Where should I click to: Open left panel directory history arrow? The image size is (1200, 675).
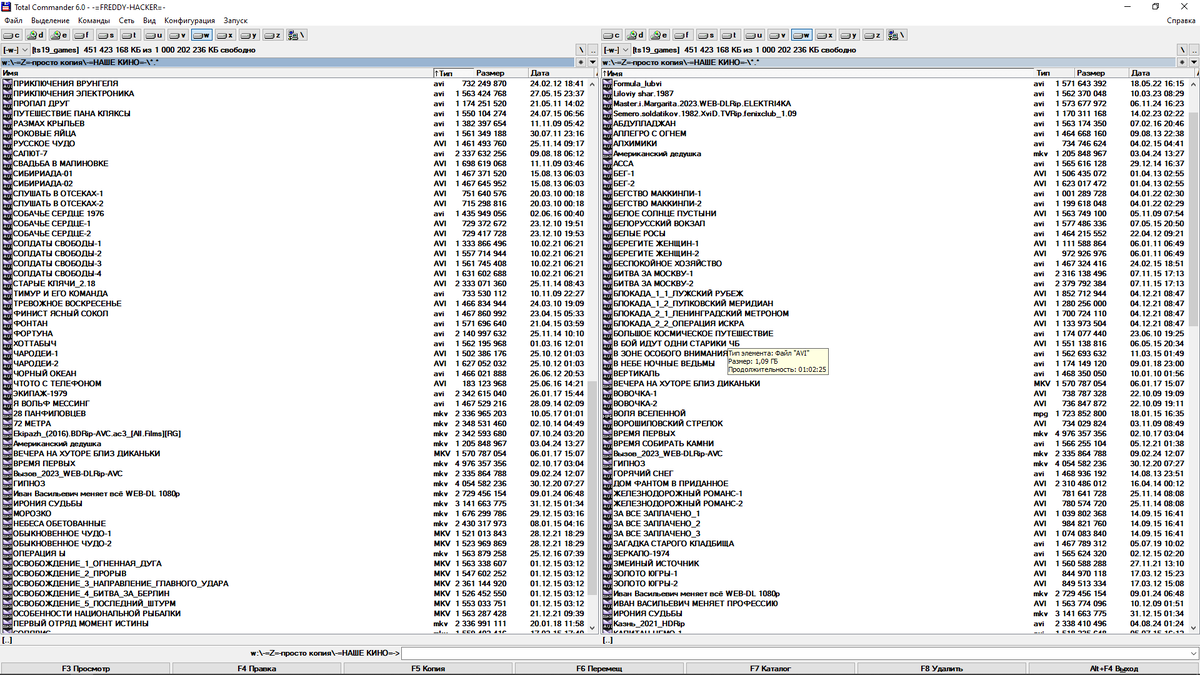tap(593, 62)
